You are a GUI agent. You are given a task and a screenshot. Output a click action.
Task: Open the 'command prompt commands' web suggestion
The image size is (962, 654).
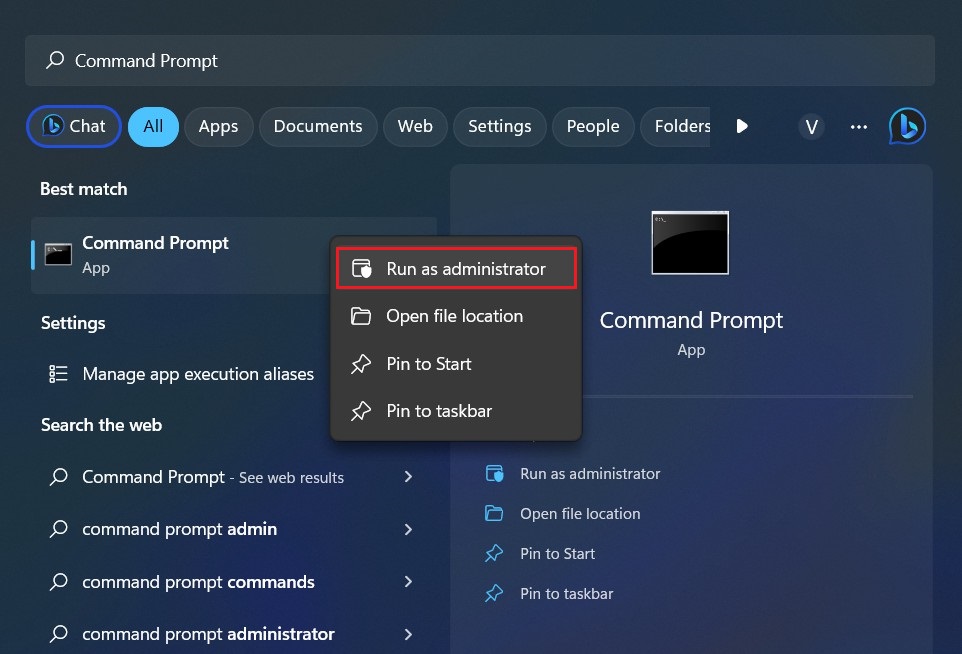click(234, 582)
